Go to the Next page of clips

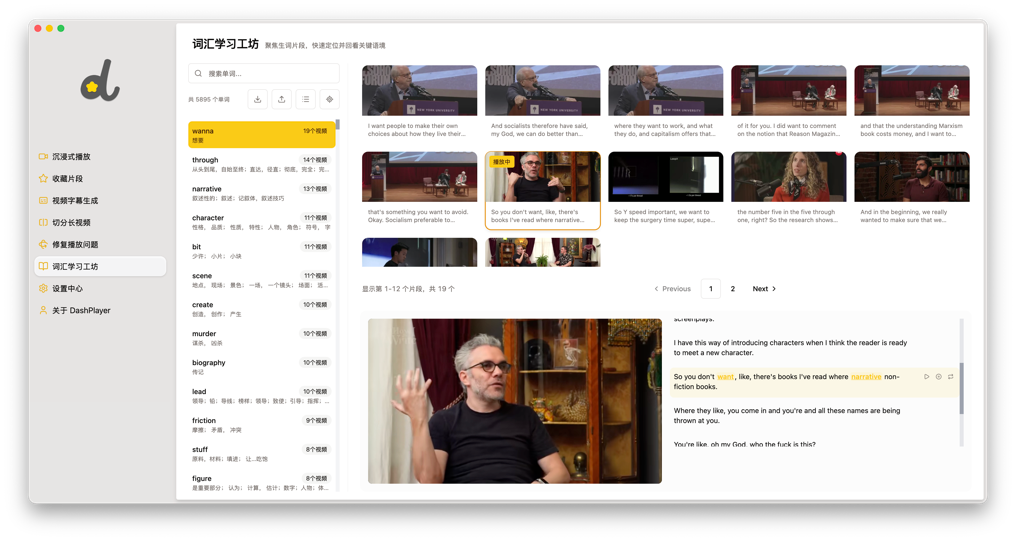(764, 289)
